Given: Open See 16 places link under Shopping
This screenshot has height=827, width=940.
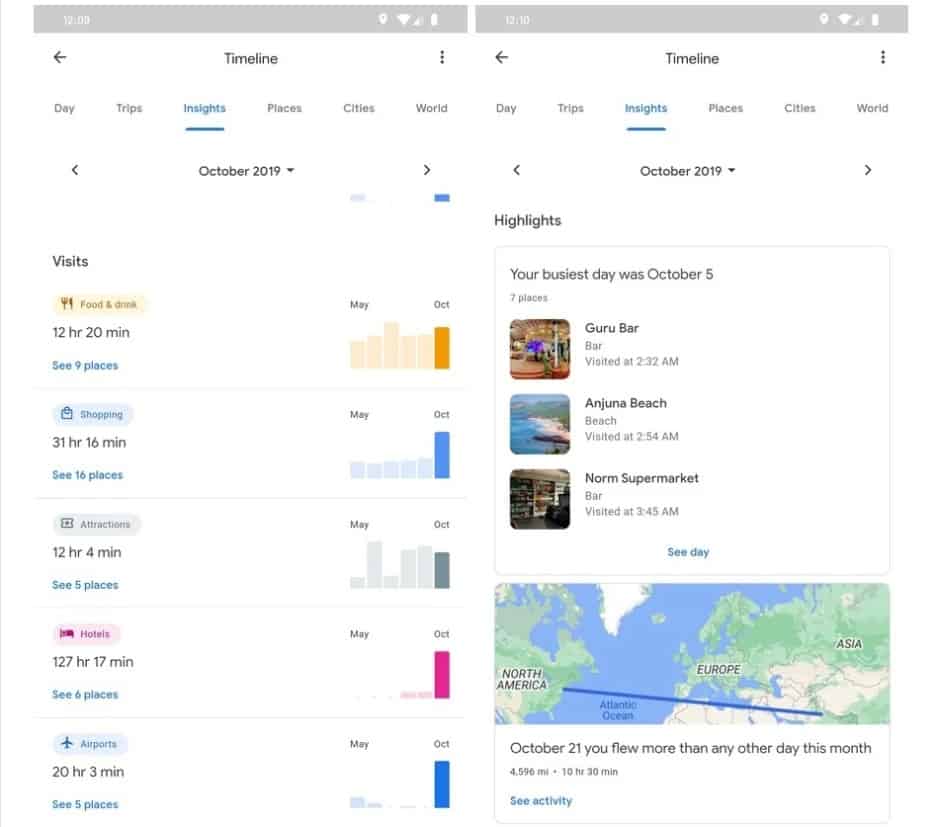Looking at the screenshot, I should (x=87, y=475).
